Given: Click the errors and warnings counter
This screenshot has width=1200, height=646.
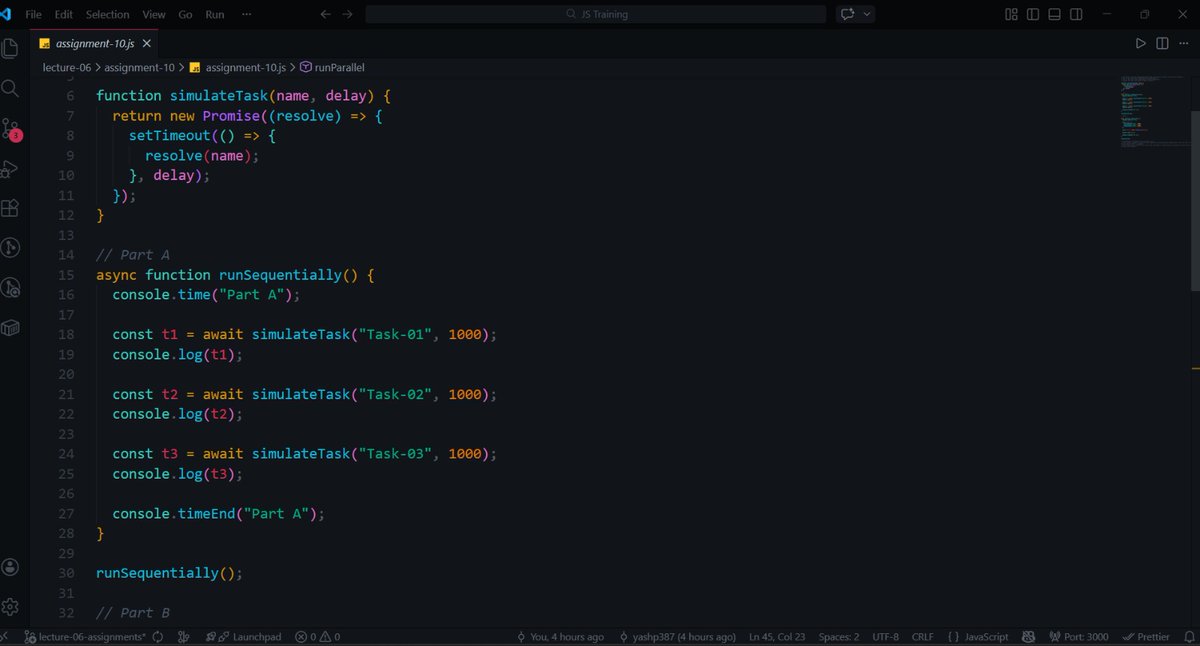Looking at the screenshot, I should point(318,637).
